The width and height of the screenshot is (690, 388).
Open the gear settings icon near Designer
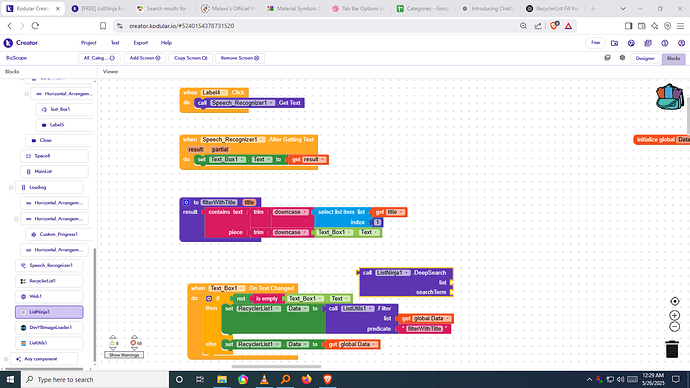pos(622,58)
